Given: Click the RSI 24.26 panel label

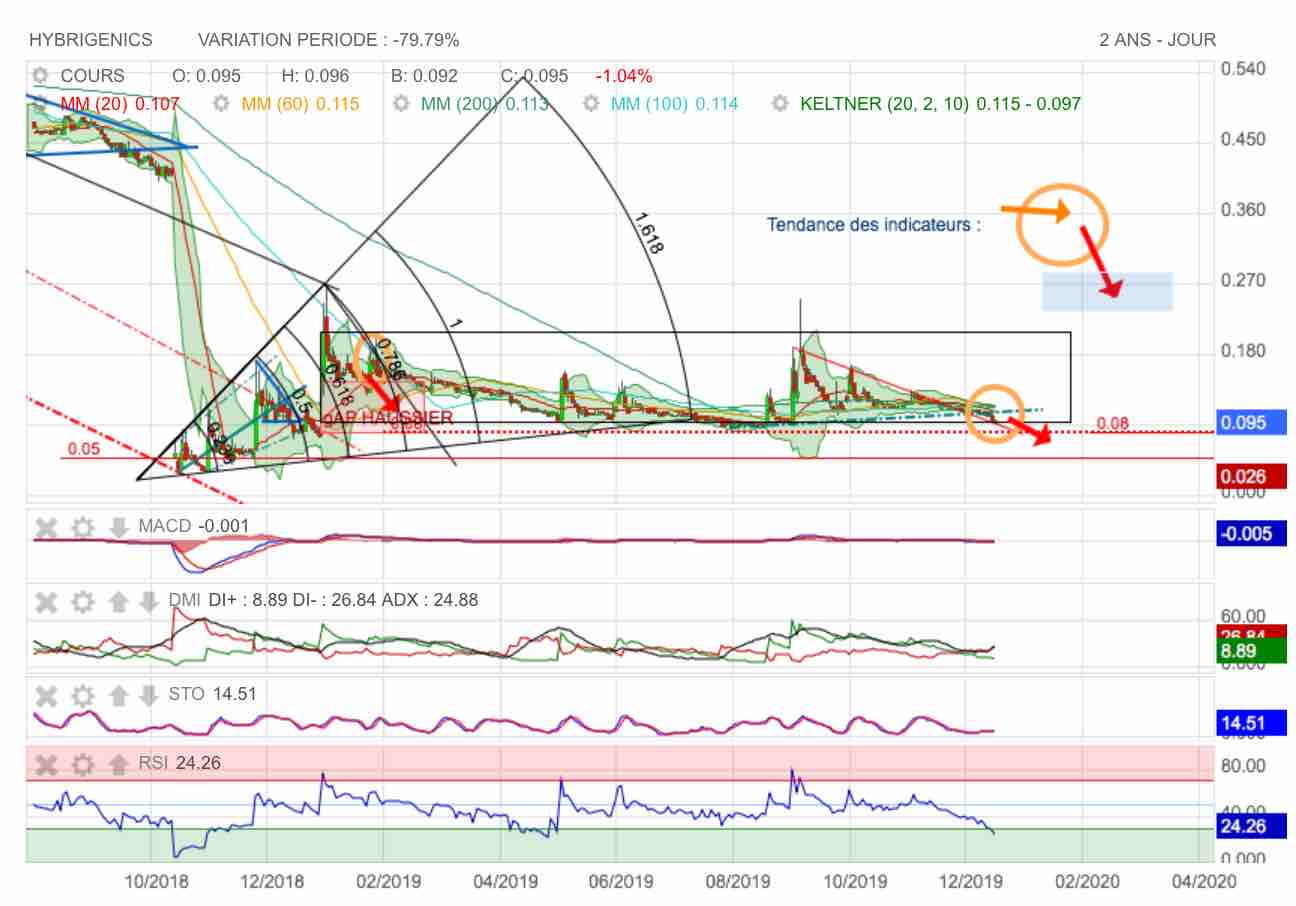Looking at the screenshot, I should 180,765.
